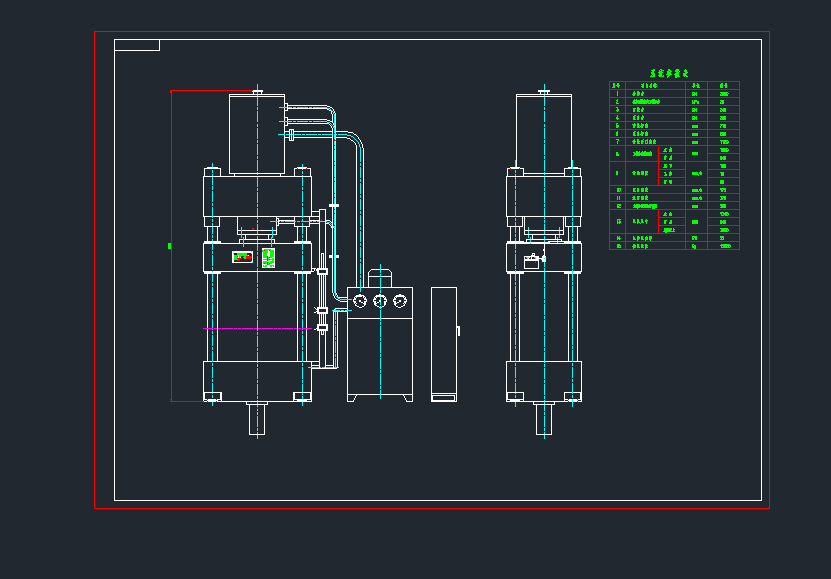Select the main cylinder of the front-view press
The width and height of the screenshot is (831, 579).
pyautogui.click(x=257, y=135)
